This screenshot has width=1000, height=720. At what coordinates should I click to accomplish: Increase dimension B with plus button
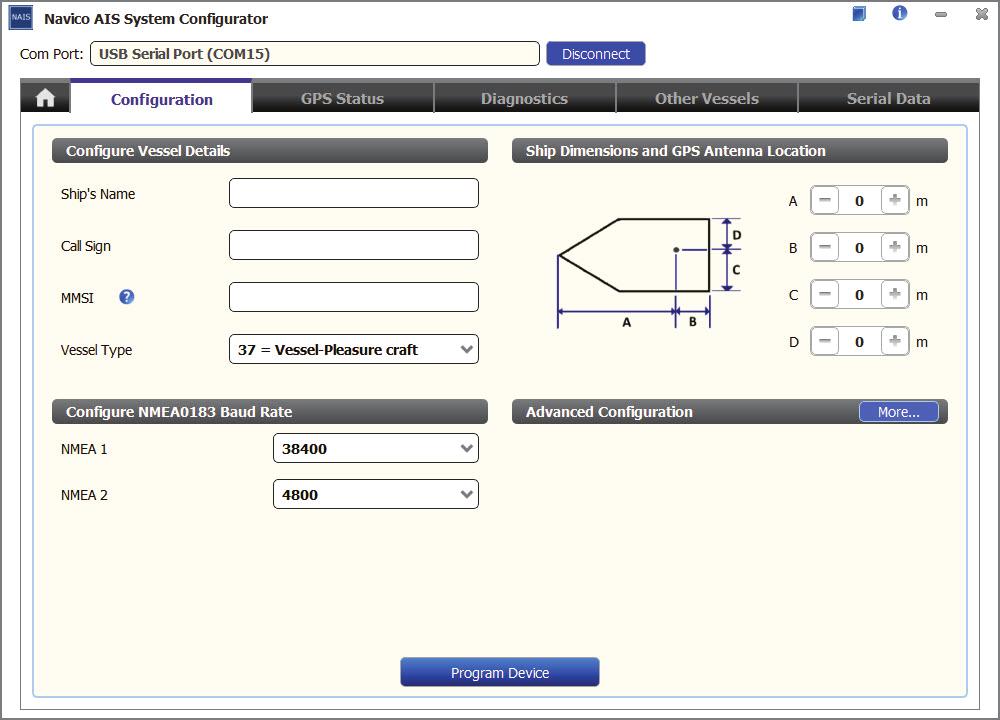tap(895, 247)
